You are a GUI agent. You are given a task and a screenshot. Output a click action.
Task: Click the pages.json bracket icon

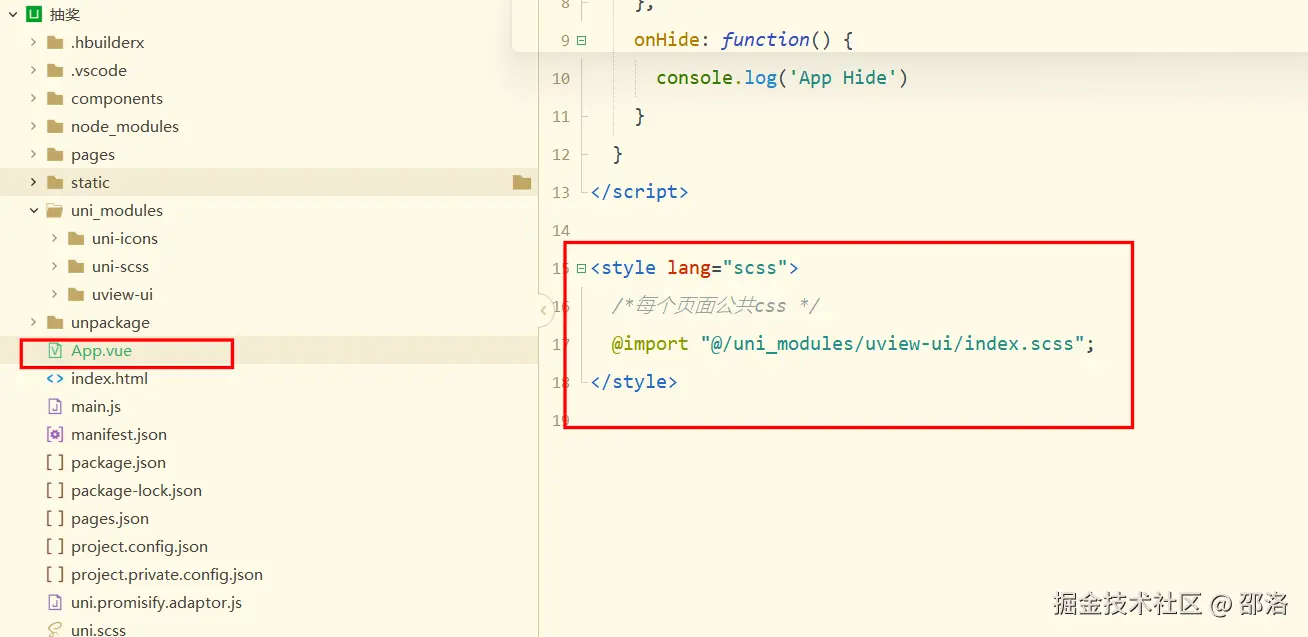click(x=55, y=519)
